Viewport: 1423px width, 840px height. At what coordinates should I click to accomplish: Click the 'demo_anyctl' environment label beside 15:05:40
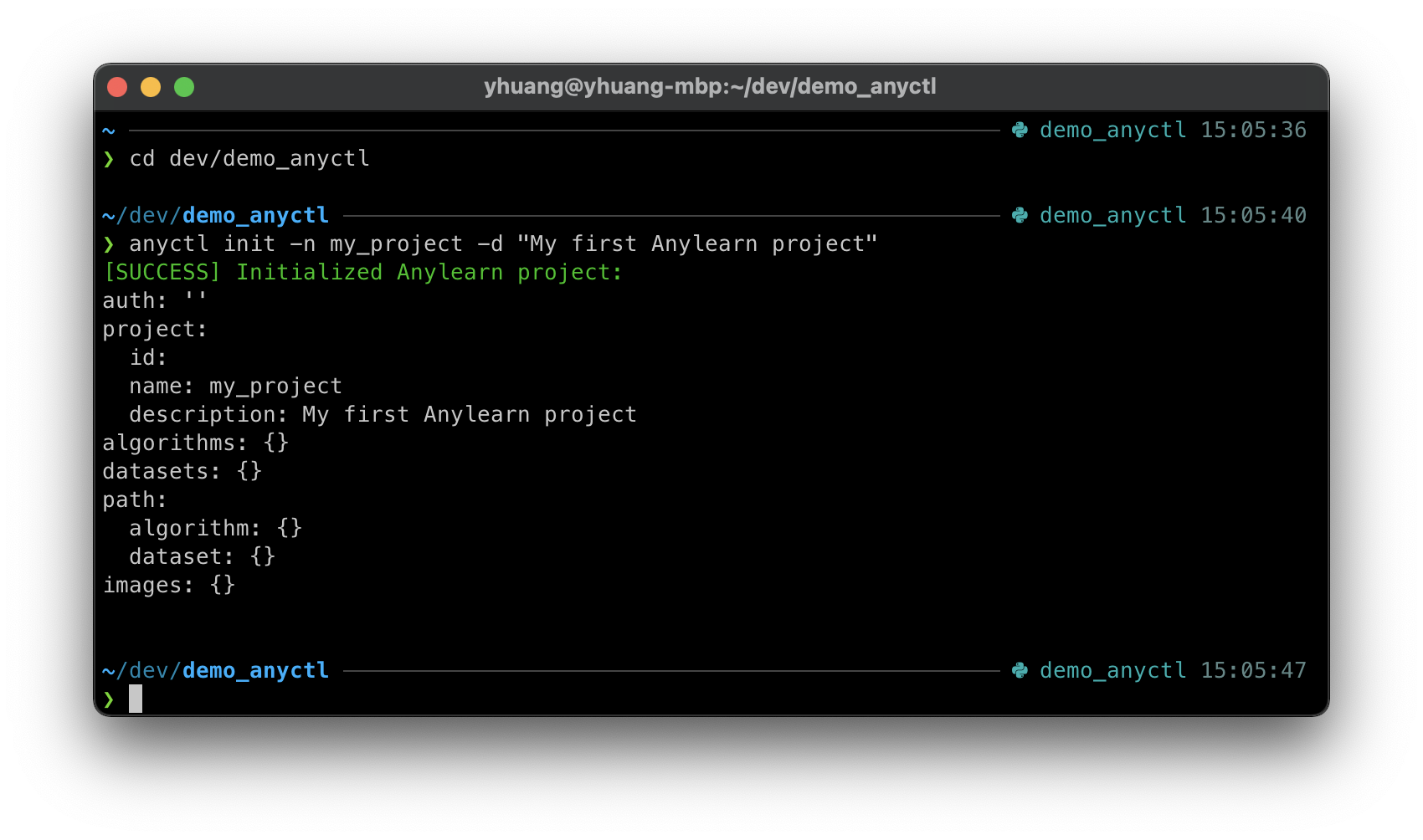pos(1112,216)
